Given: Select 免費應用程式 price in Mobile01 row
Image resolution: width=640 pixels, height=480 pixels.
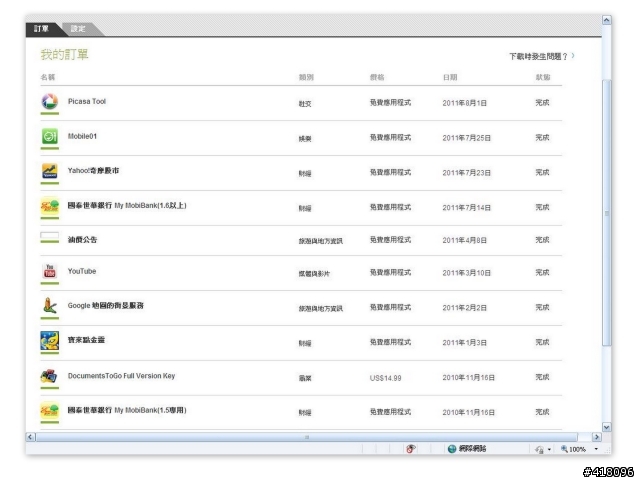Looking at the screenshot, I should [x=390, y=138].
